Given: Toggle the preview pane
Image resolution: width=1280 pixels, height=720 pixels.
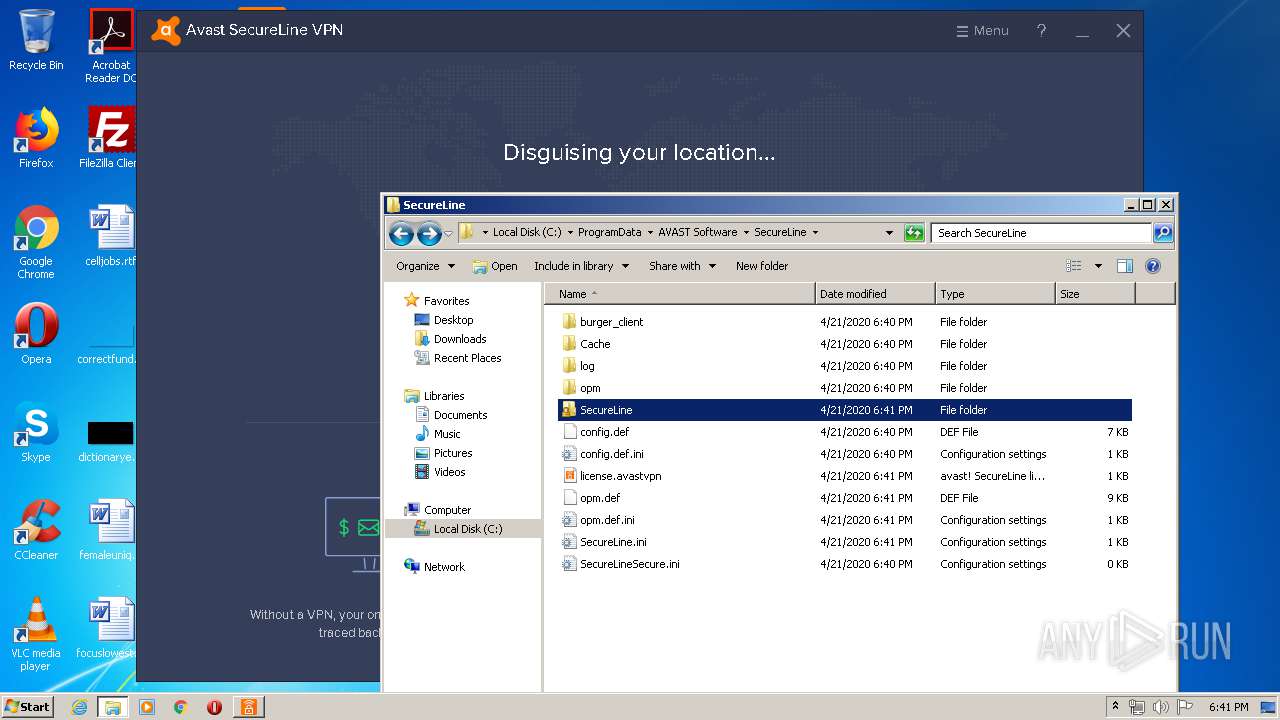Looking at the screenshot, I should coord(1125,266).
